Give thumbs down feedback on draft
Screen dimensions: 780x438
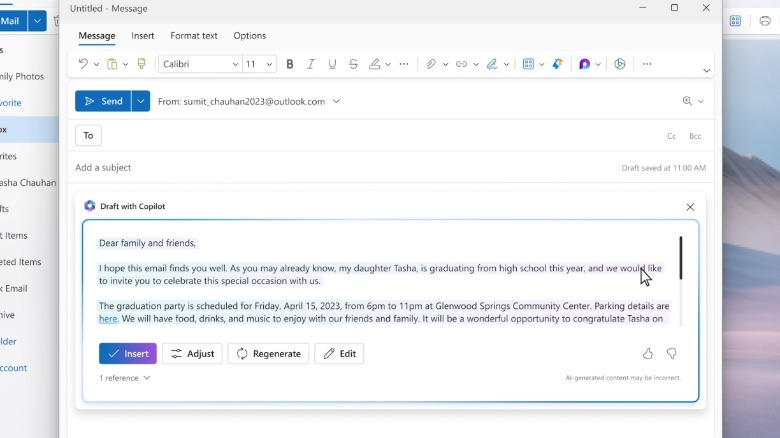[x=672, y=353]
